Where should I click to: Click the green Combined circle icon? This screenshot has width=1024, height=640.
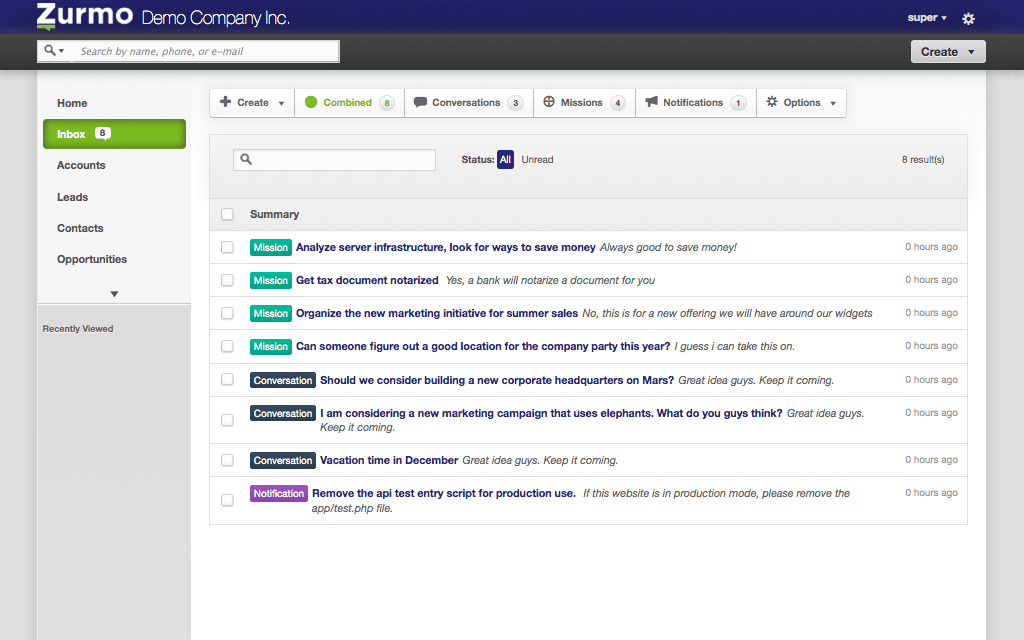click(x=311, y=102)
